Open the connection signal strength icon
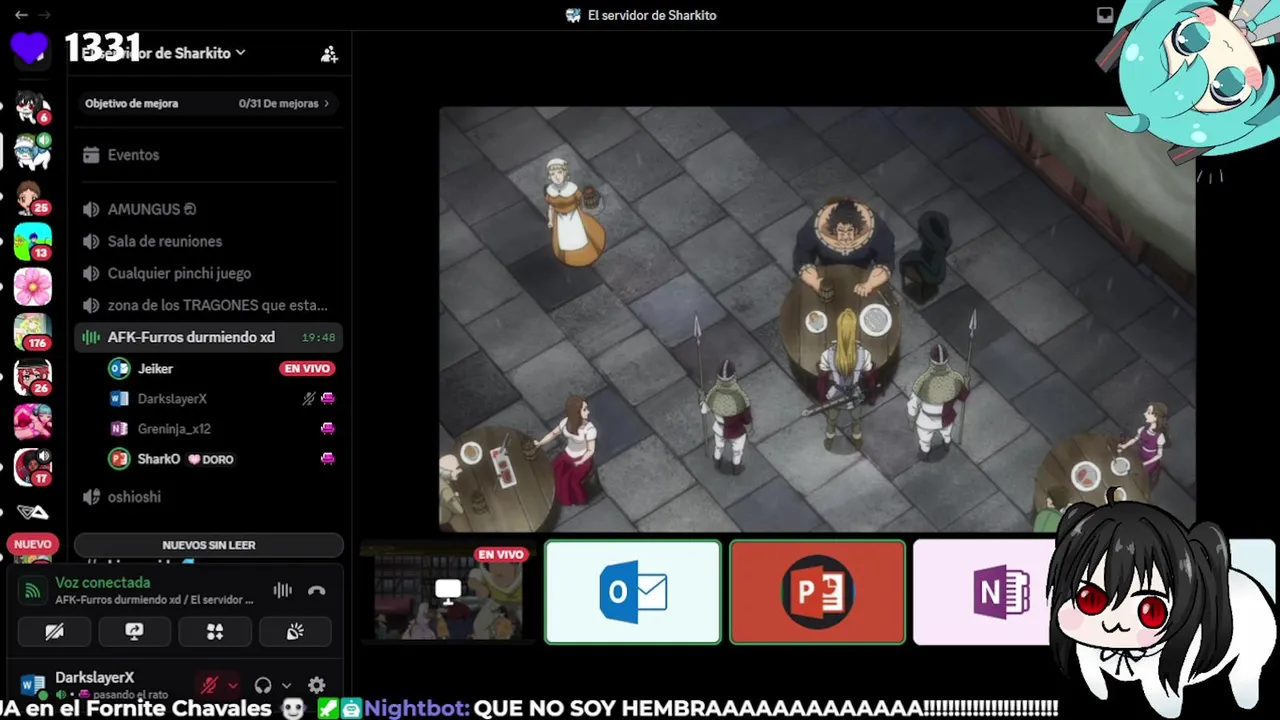This screenshot has width=1280, height=720. tap(33, 590)
